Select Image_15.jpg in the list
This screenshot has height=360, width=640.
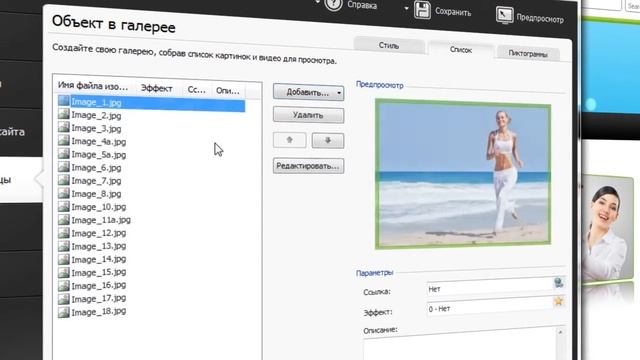[99, 272]
